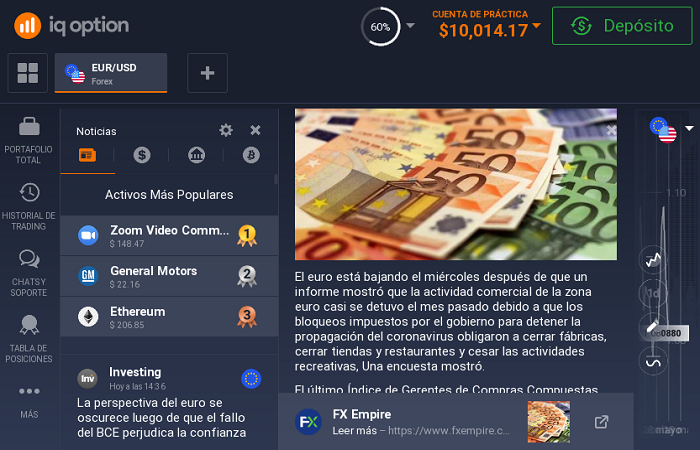This screenshot has width=700, height=450.
Task: Select the dollar forex news tab
Action: 142,155
